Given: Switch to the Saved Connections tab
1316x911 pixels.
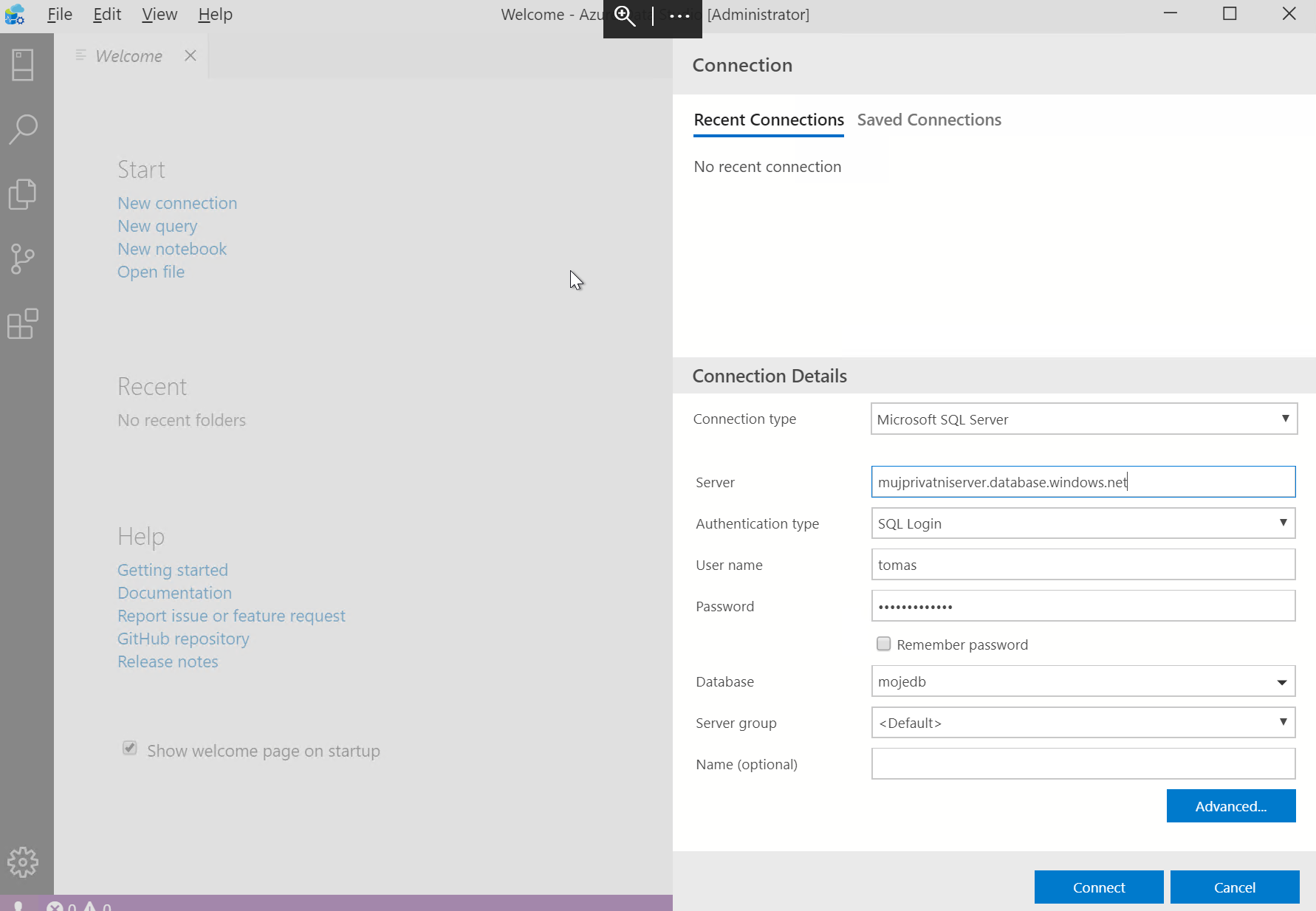Looking at the screenshot, I should click(x=929, y=120).
